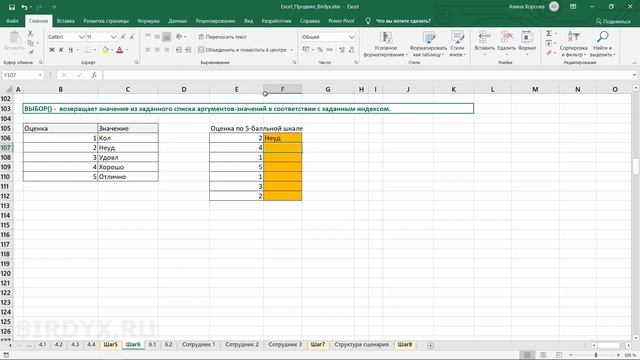The width and height of the screenshot is (640, 360).
Task: Toggle bottom vertical alignment
Action: coord(167,37)
